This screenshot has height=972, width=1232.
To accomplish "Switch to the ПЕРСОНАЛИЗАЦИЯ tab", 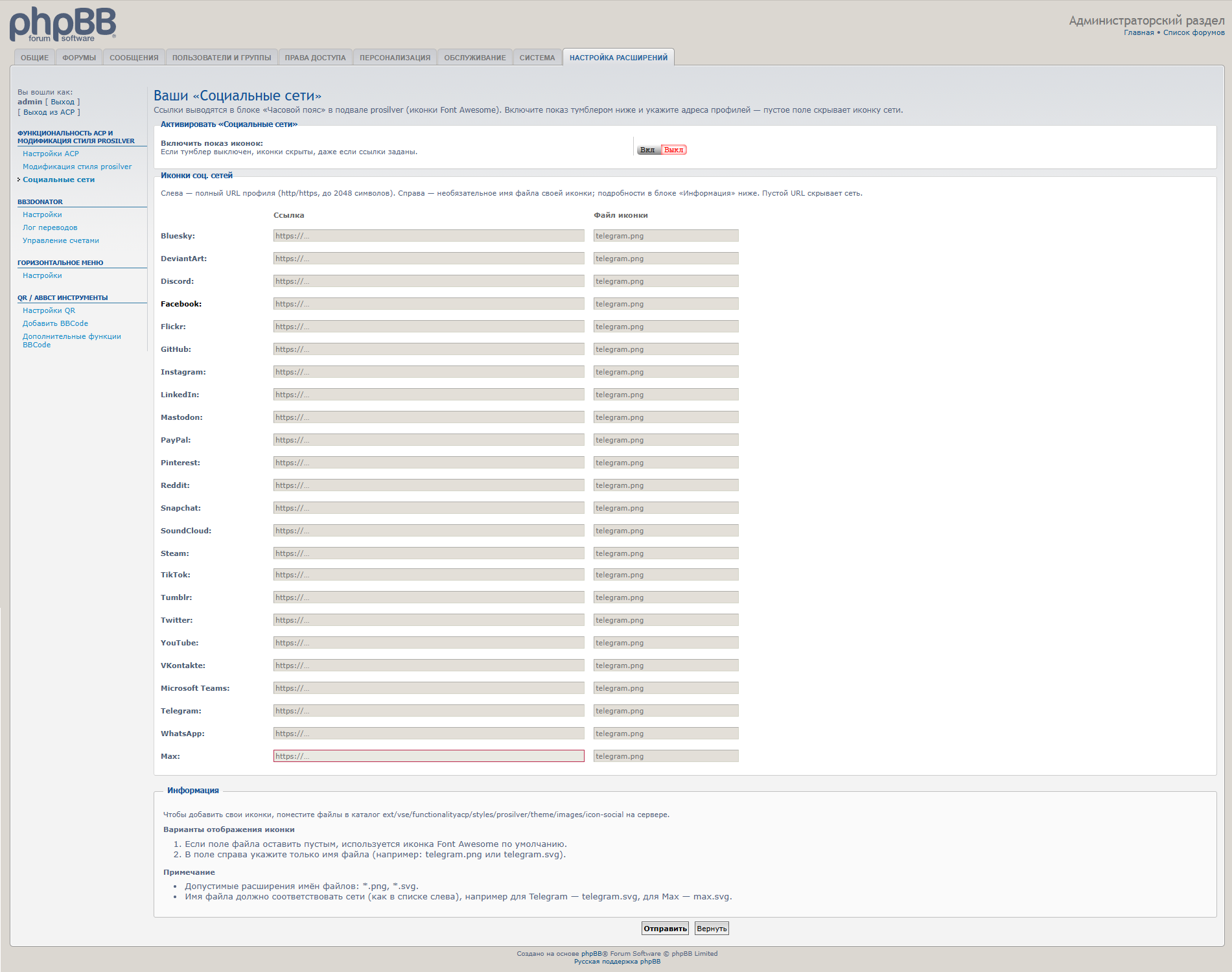I will pyautogui.click(x=395, y=58).
